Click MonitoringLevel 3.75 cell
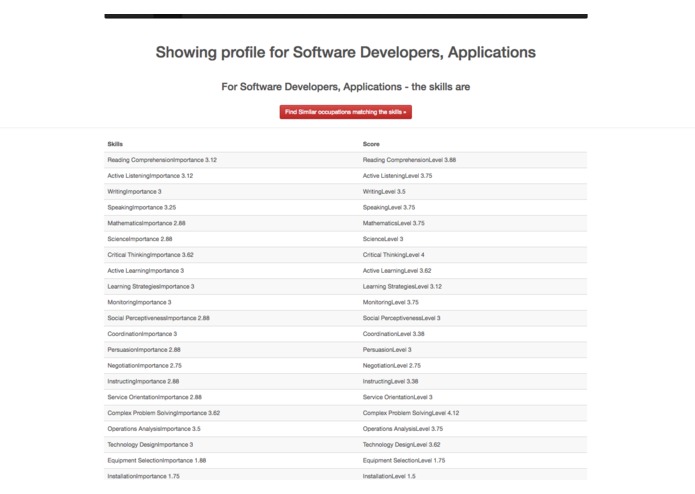Screen dimensions: 695x494 (x=390, y=302)
